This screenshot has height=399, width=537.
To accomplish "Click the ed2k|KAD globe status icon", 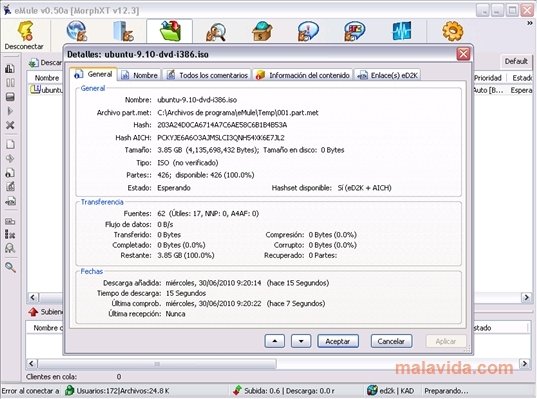I will [x=372, y=390].
